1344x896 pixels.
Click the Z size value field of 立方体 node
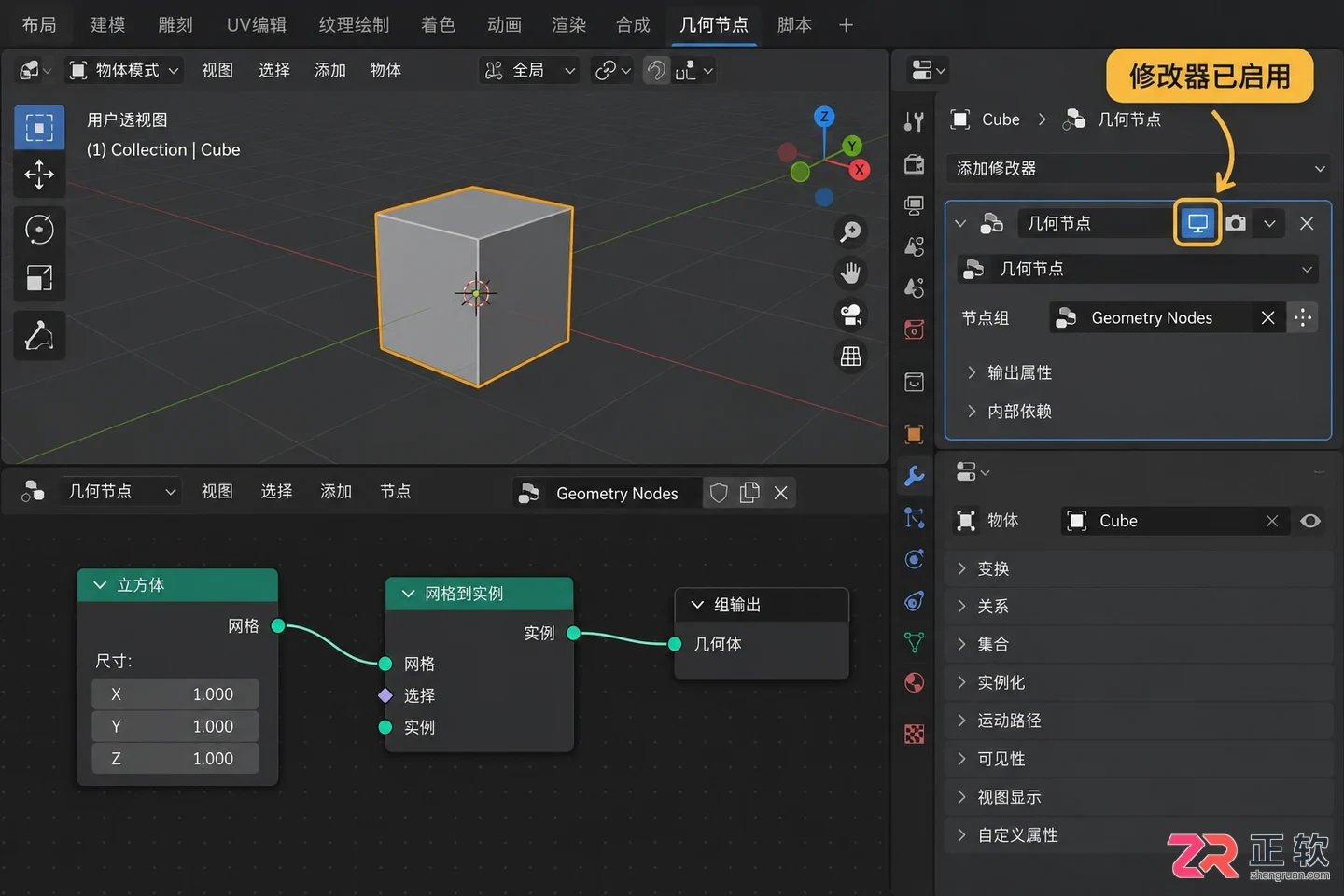pos(175,759)
